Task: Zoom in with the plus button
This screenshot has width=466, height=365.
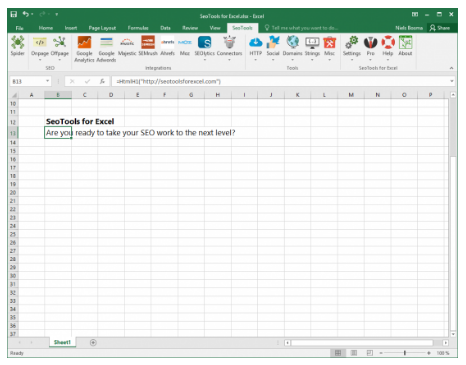Action: (429, 353)
